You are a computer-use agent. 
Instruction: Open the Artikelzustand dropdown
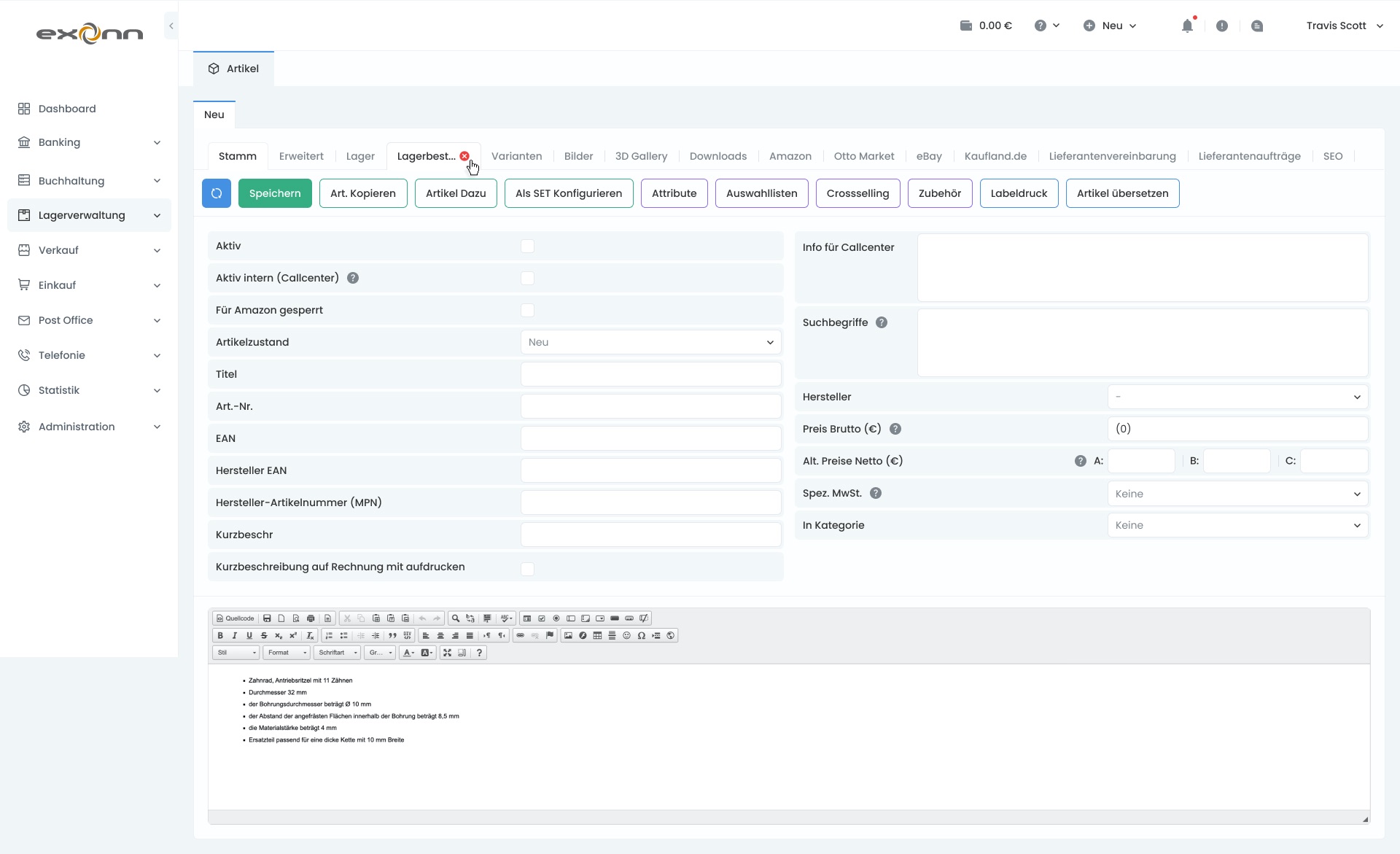pos(650,342)
